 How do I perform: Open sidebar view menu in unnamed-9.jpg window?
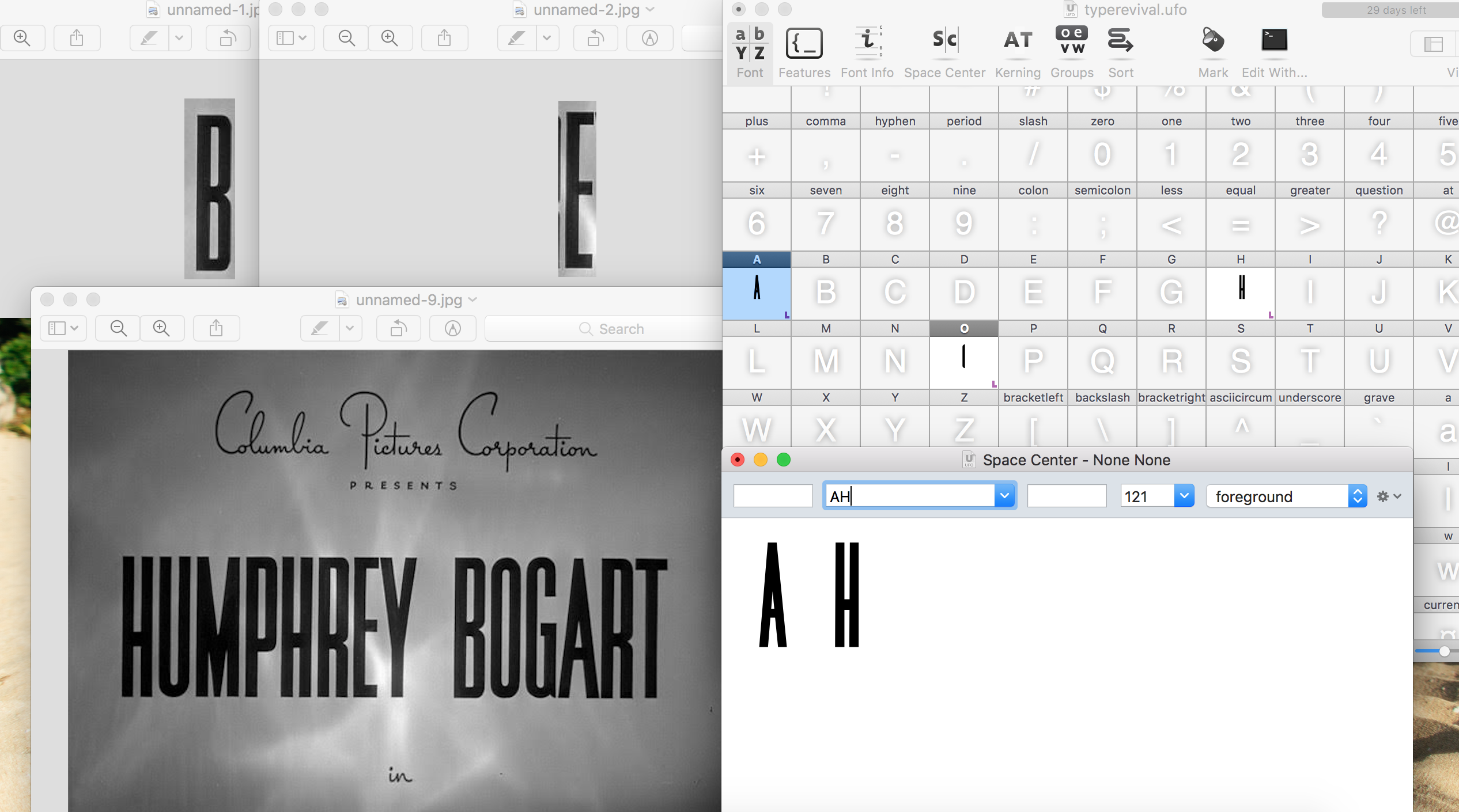(63, 328)
